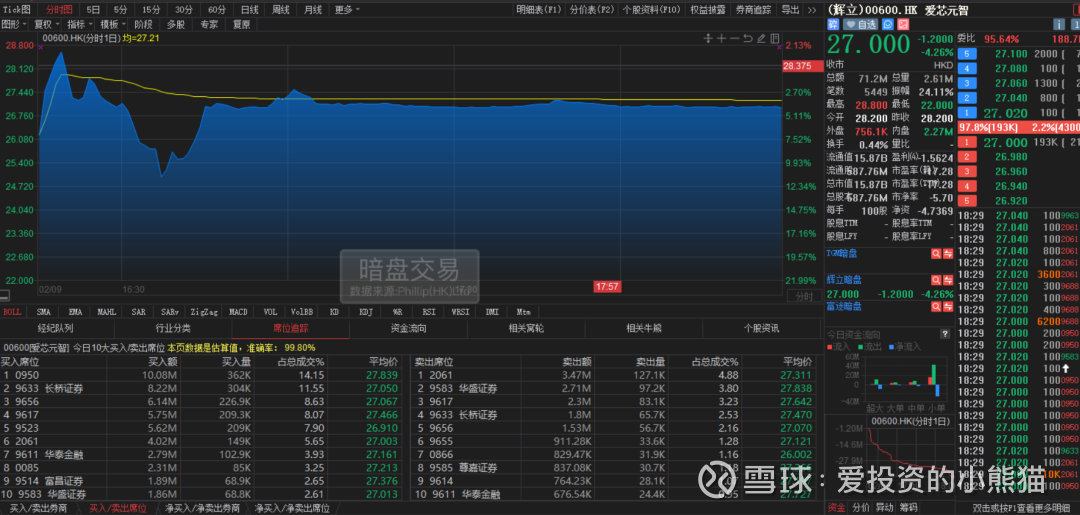Click the blue chat bubble icon
Screen dimensions: 1080x515
tap(887, 24)
